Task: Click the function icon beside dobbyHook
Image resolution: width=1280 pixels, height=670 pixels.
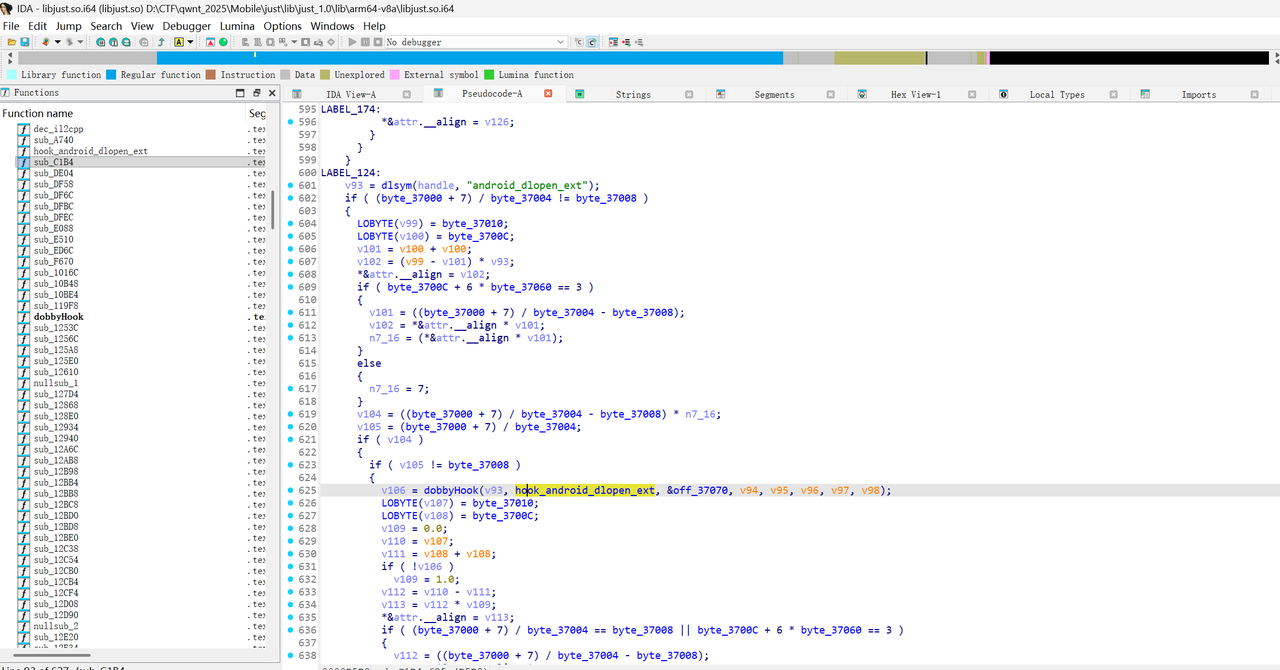Action: click(x=24, y=317)
